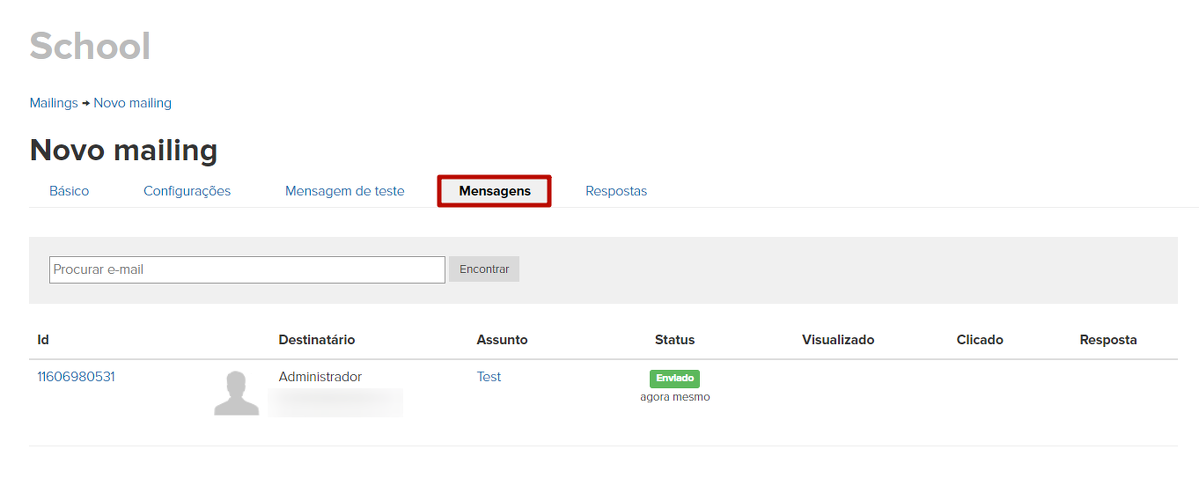Screen dimensions: 1199x501
Task: Focus the Procurar e-mail search field
Action: [x=246, y=269]
